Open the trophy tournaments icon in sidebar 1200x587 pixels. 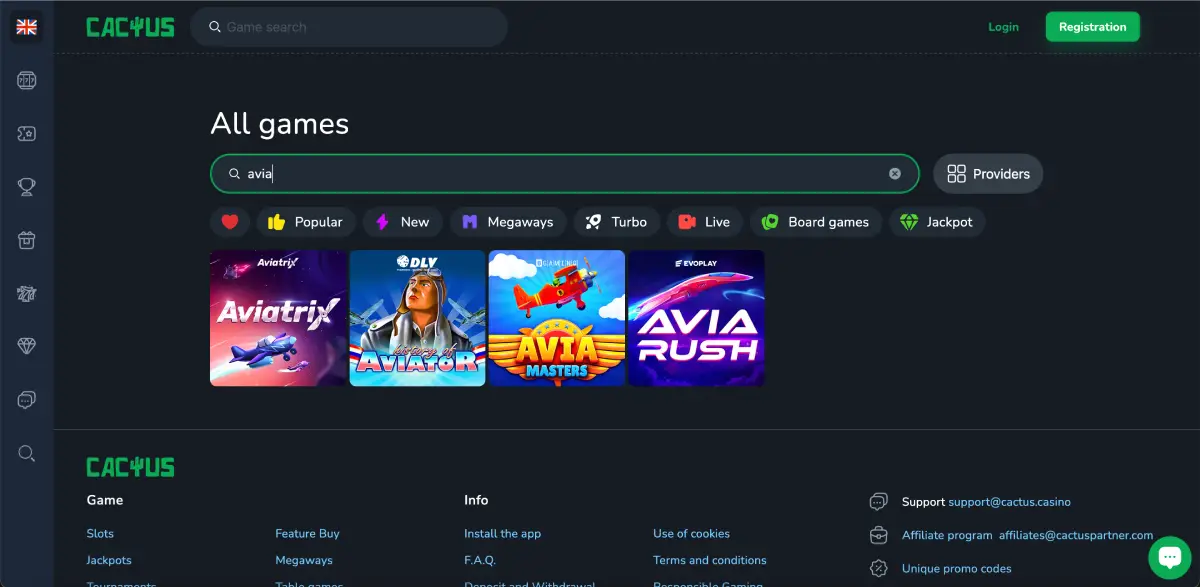point(27,186)
